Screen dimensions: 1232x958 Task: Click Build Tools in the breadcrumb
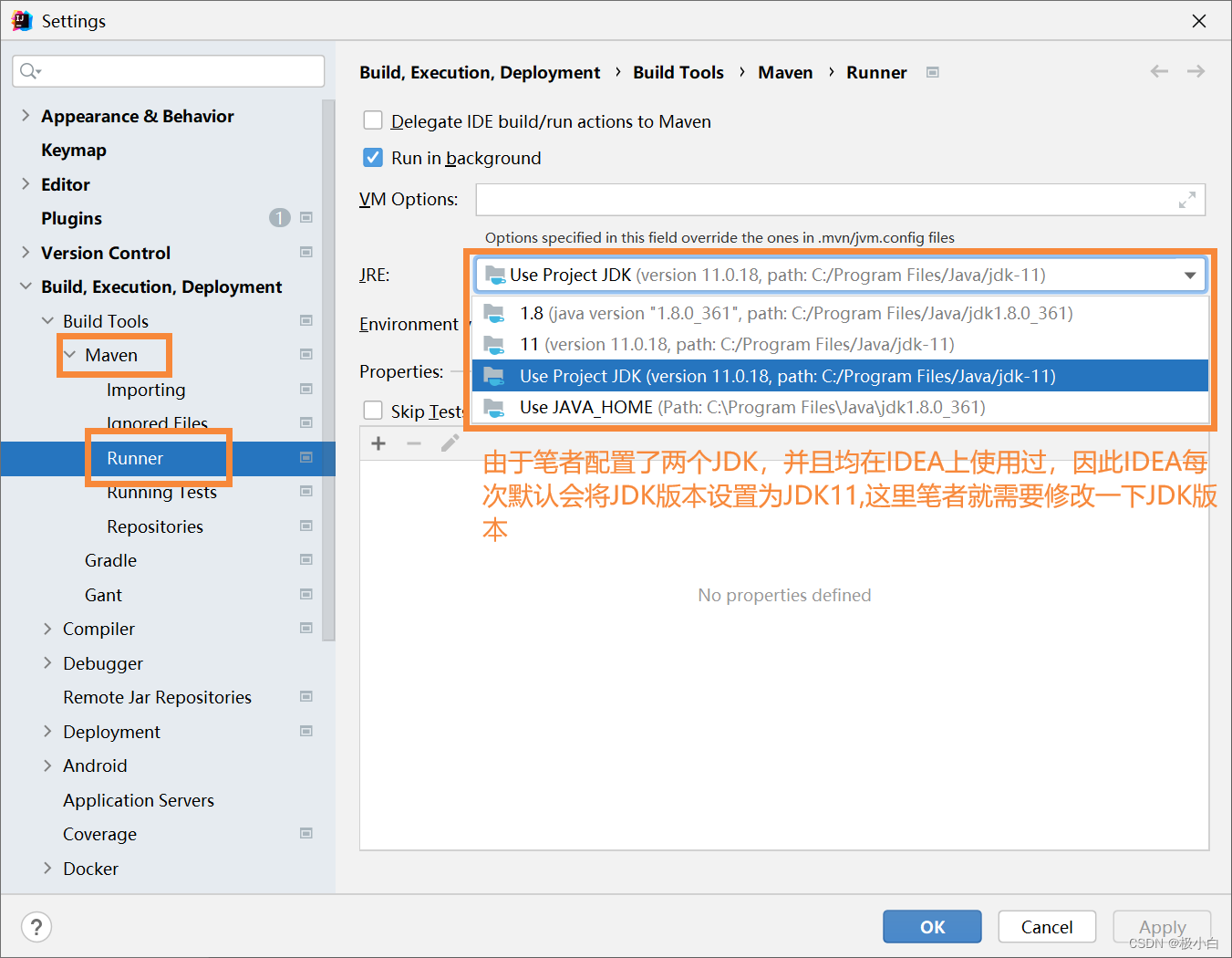pyautogui.click(x=678, y=72)
